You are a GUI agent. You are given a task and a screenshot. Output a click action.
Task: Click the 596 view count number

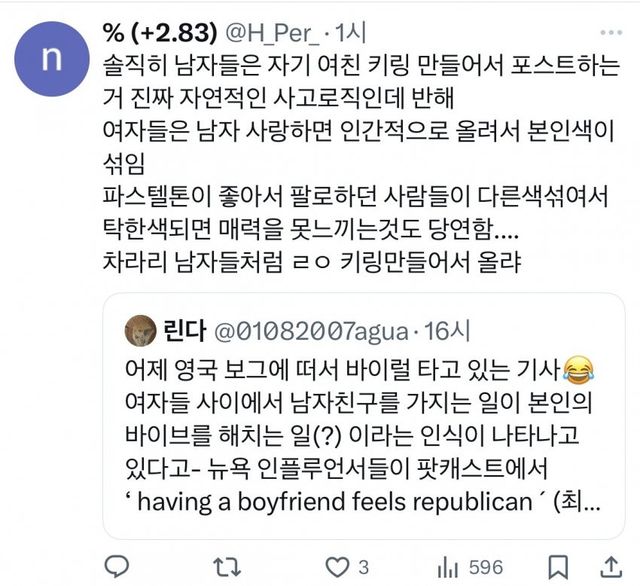click(486, 566)
